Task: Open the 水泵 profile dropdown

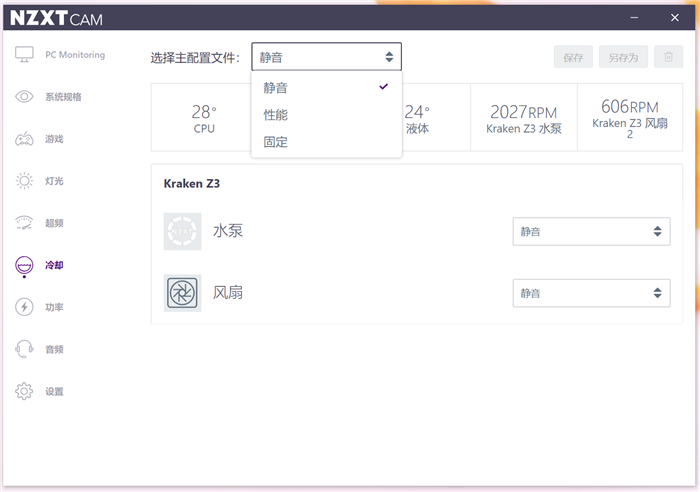Action: coord(591,231)
